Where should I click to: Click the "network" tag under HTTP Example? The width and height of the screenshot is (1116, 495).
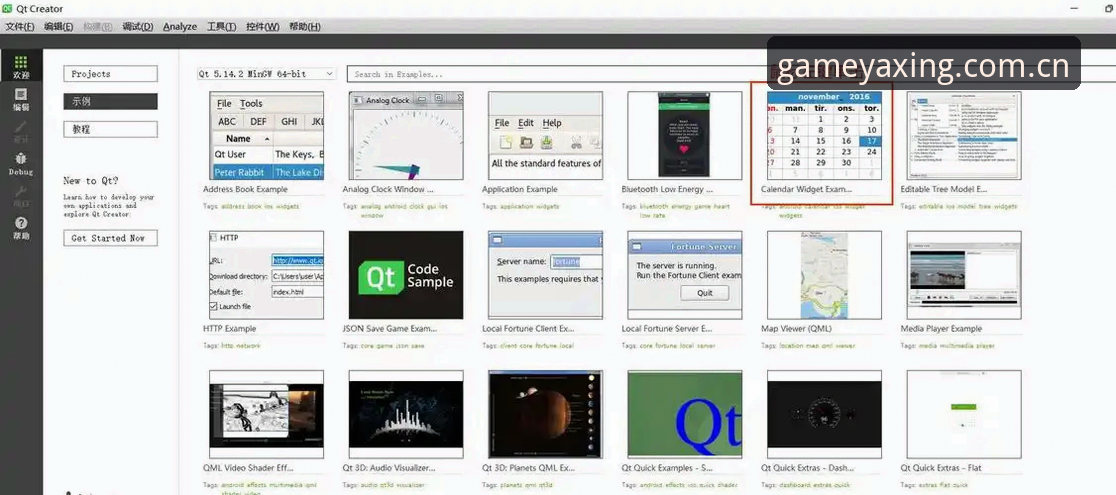point(248,346)
